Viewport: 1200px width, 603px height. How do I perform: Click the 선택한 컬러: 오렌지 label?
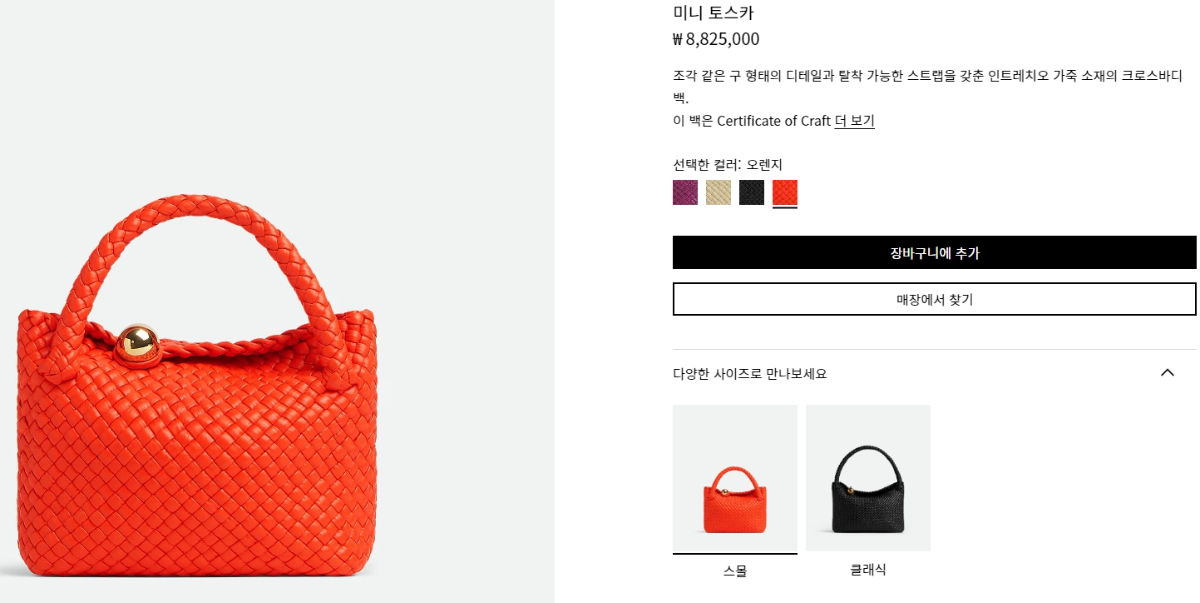coord(727,165)
